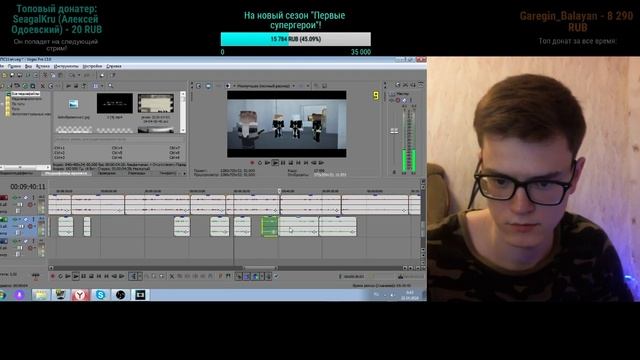Viewport: 640px width, 360px height.
Task: Click the magnifier search icon in Project Media
Action: click(110, 86)
